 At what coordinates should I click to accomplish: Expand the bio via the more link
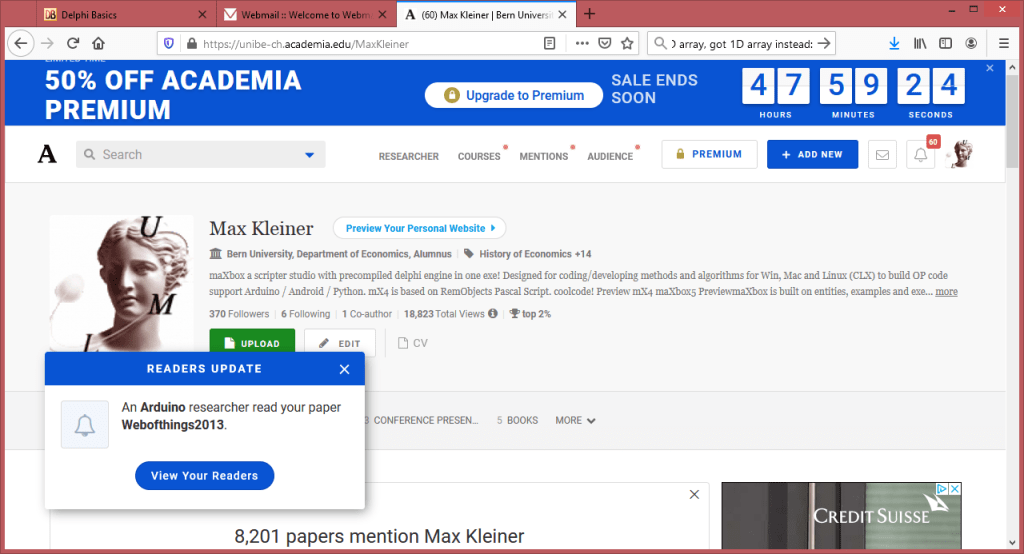[946, 292]
